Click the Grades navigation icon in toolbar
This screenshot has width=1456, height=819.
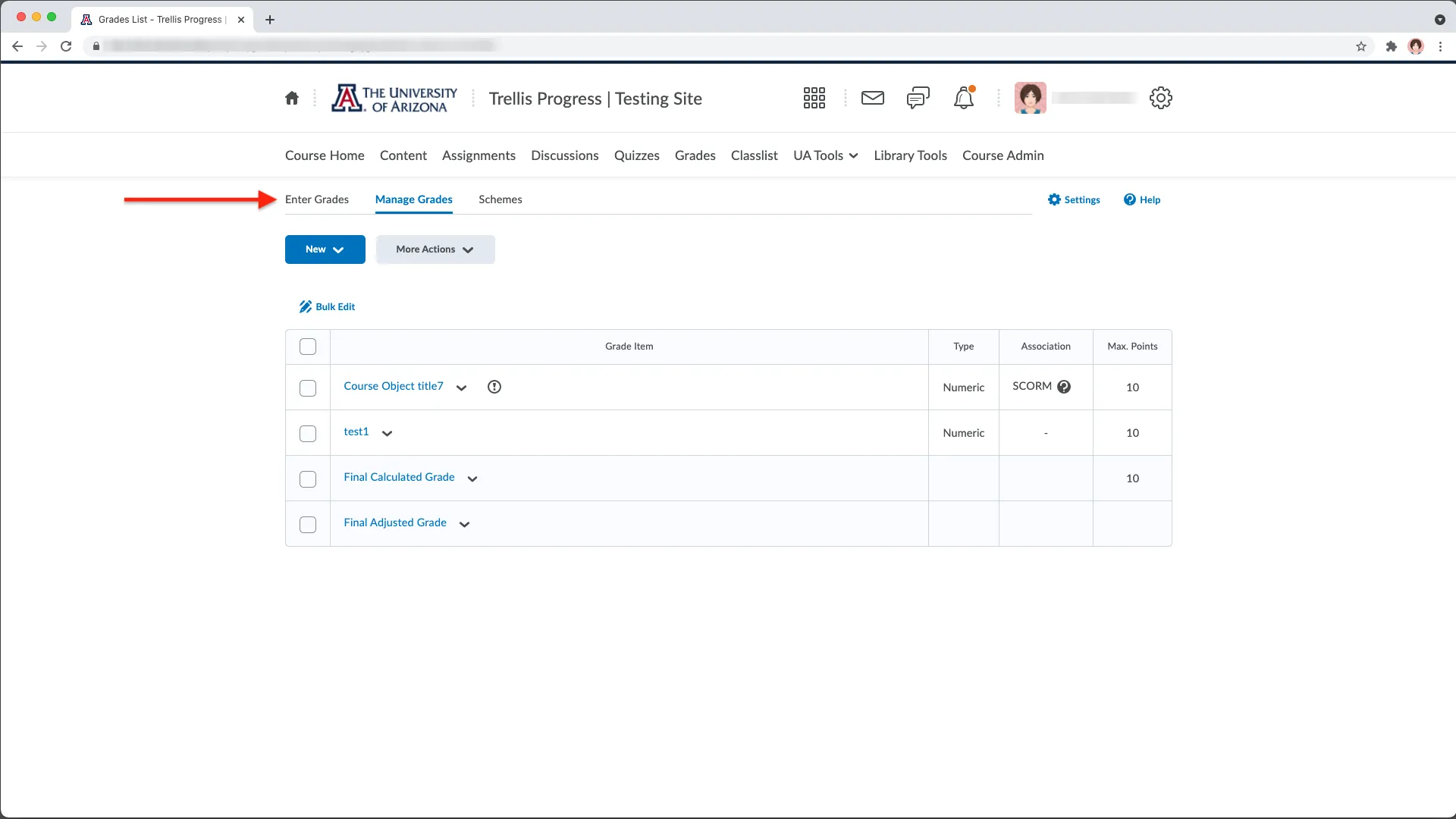(695, 155)
